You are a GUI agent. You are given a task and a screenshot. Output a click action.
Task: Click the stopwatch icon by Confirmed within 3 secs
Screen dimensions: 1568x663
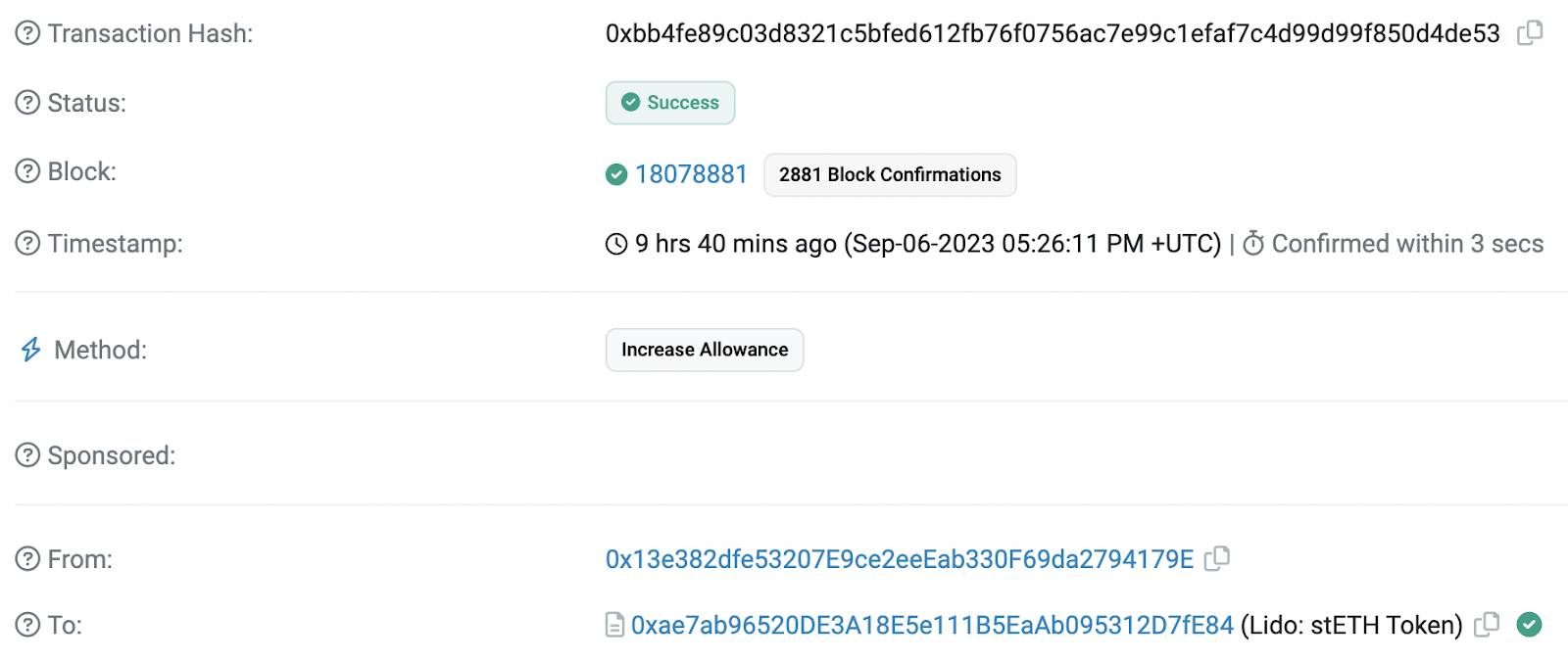coord(1253,243)
